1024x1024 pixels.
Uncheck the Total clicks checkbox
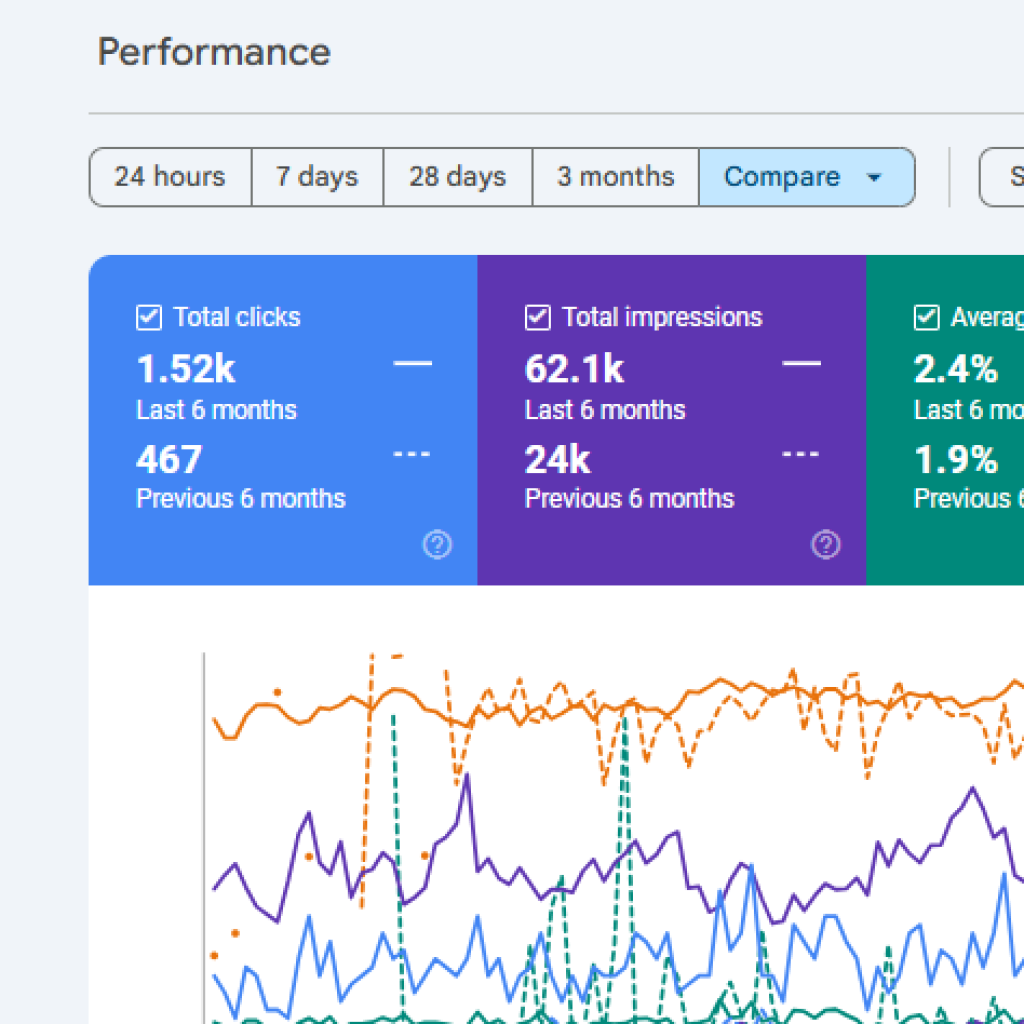click(x=149, y=318)
